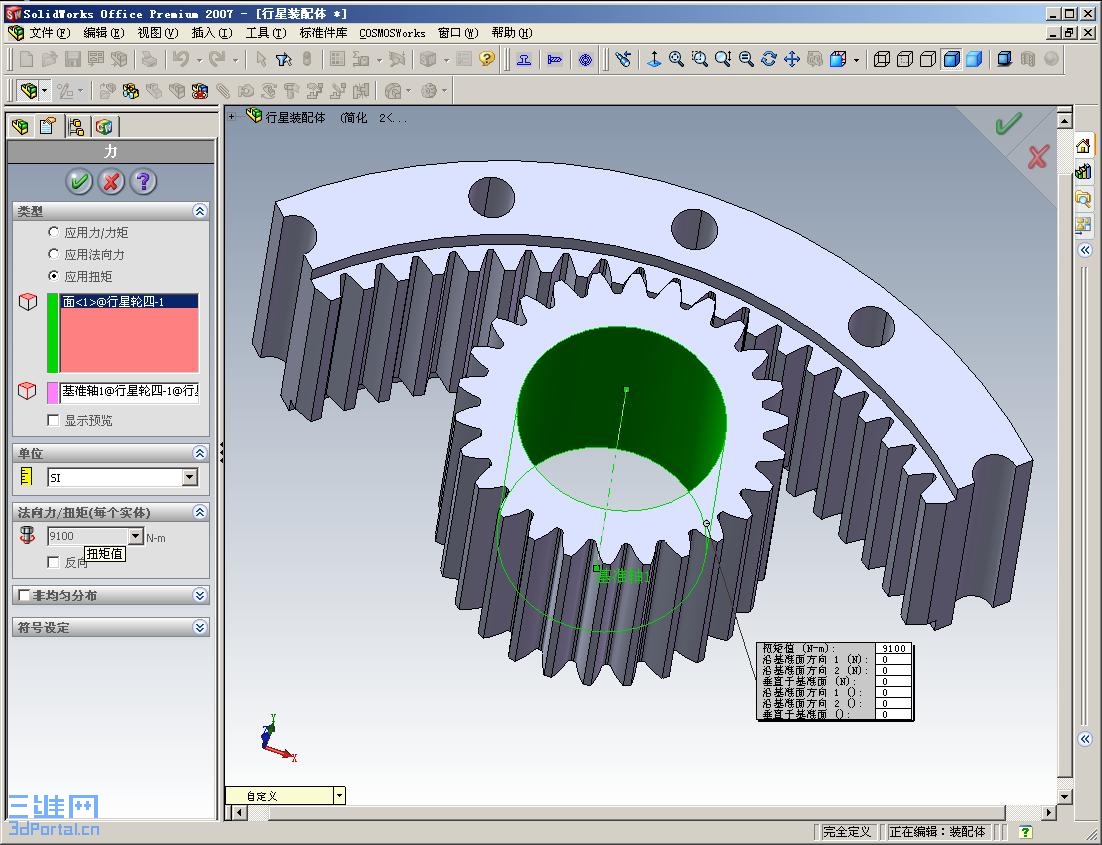Click the Zoom to Fit icon
This screenshot has height=845, width=1102.
coord(676,59)
